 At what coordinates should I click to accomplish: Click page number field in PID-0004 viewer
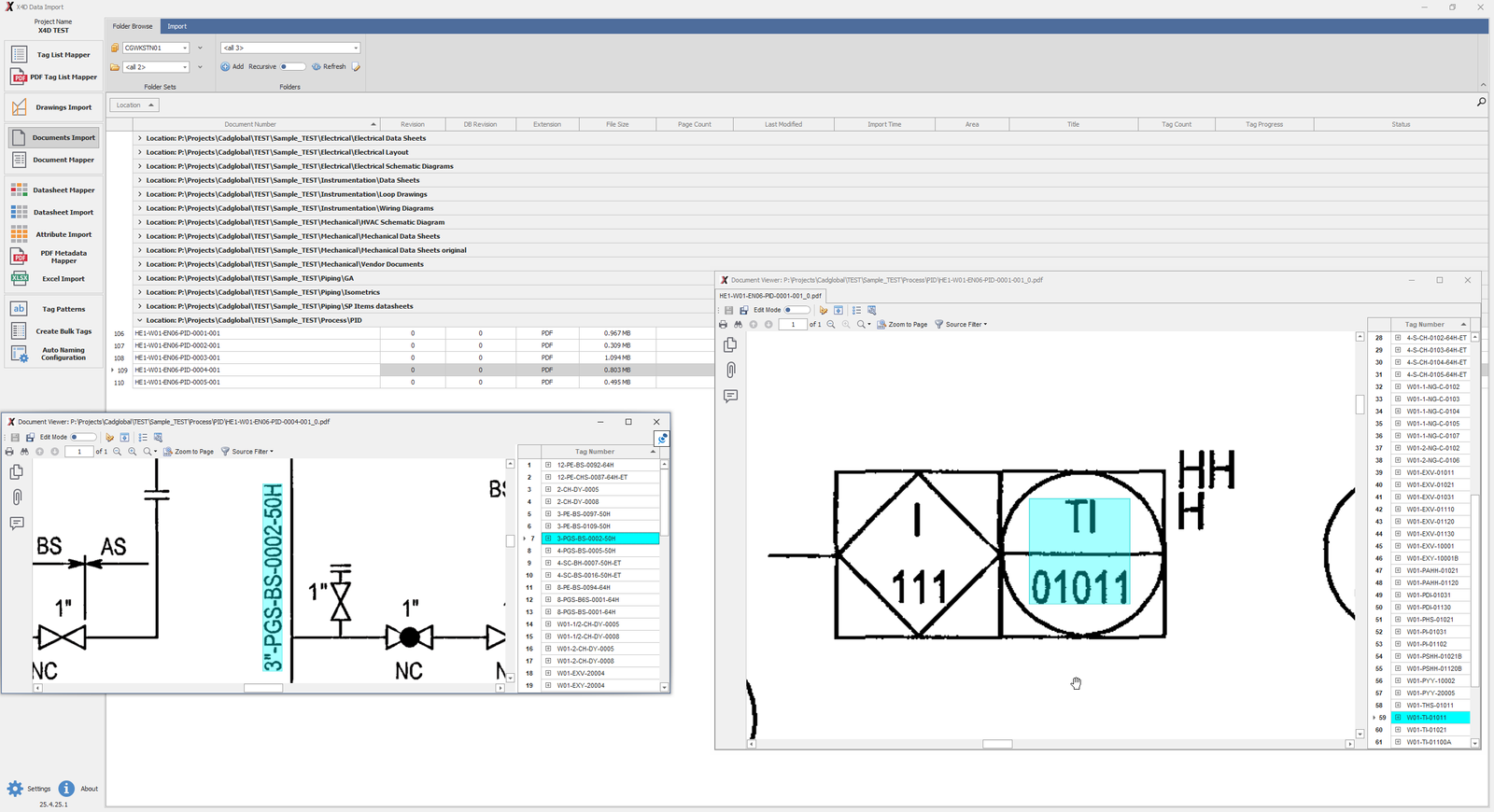(x=78, y=452)
